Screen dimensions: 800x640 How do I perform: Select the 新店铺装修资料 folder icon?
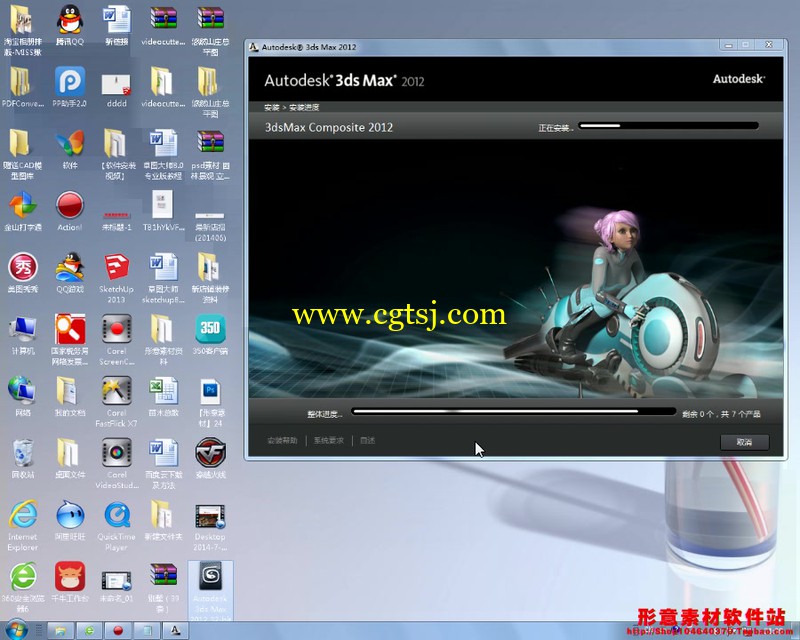click(x=210, y=277)
